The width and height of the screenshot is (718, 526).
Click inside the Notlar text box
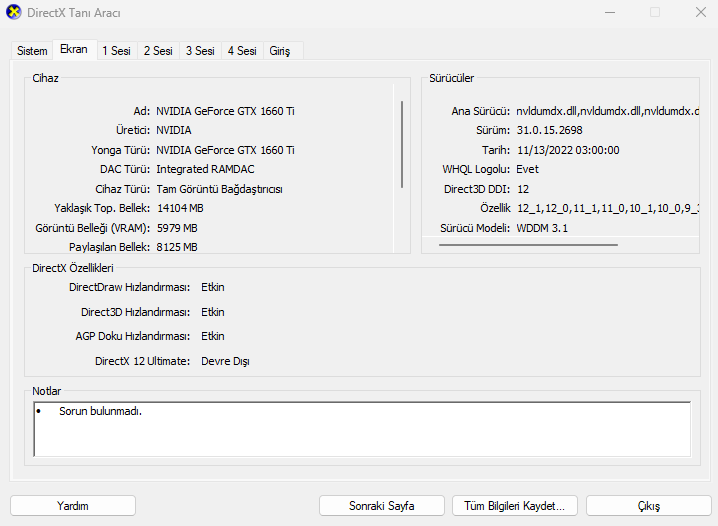[362, 429]
